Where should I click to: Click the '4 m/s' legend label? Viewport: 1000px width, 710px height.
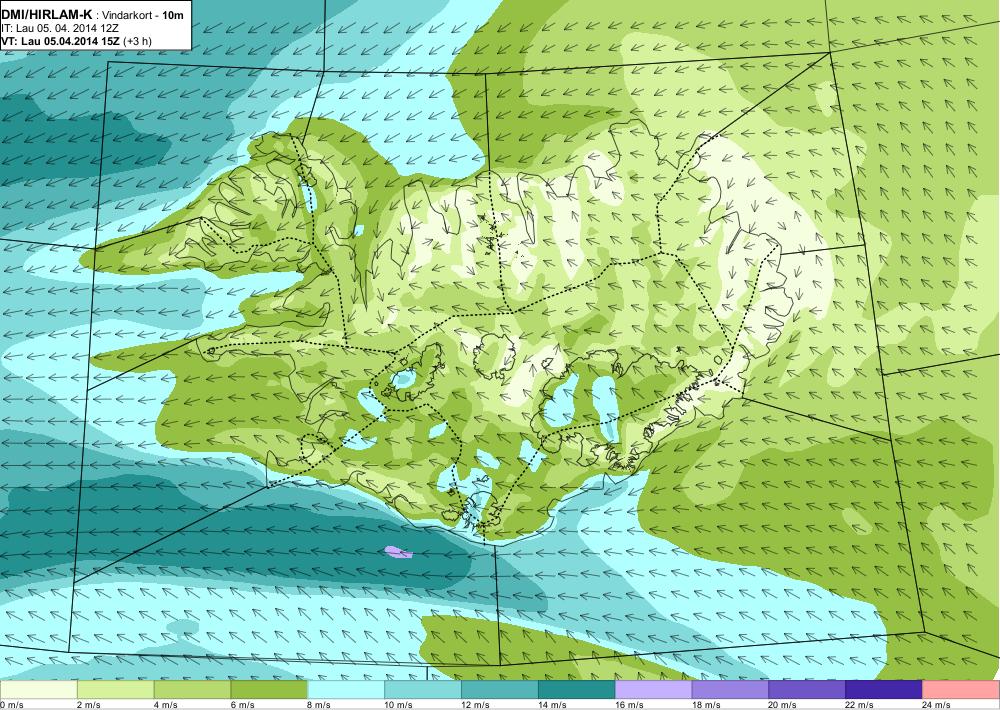click(165, 705)
